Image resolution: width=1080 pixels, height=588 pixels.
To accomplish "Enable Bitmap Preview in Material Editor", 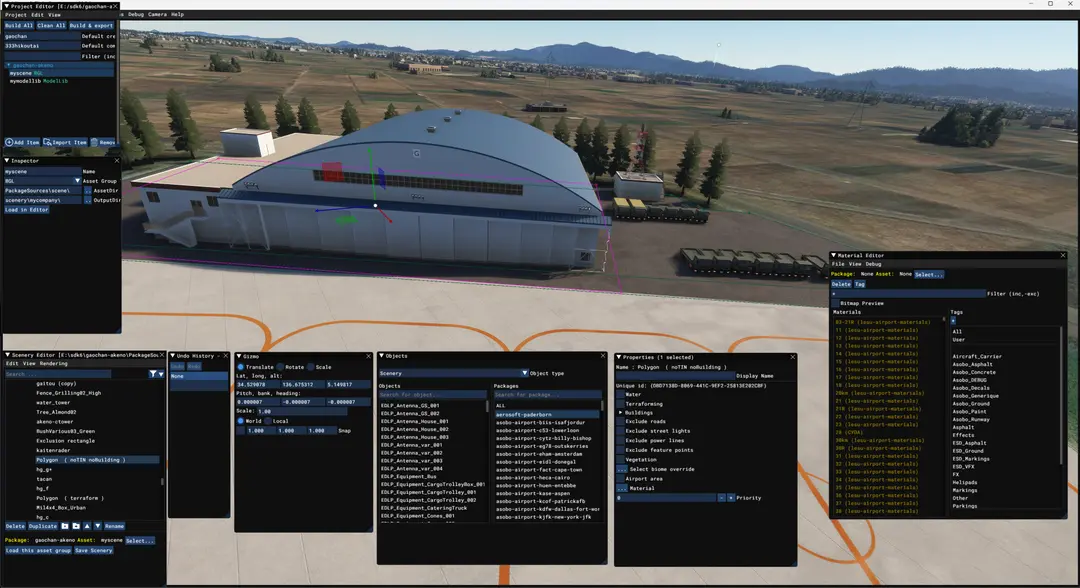I will (x=835, y=303).
